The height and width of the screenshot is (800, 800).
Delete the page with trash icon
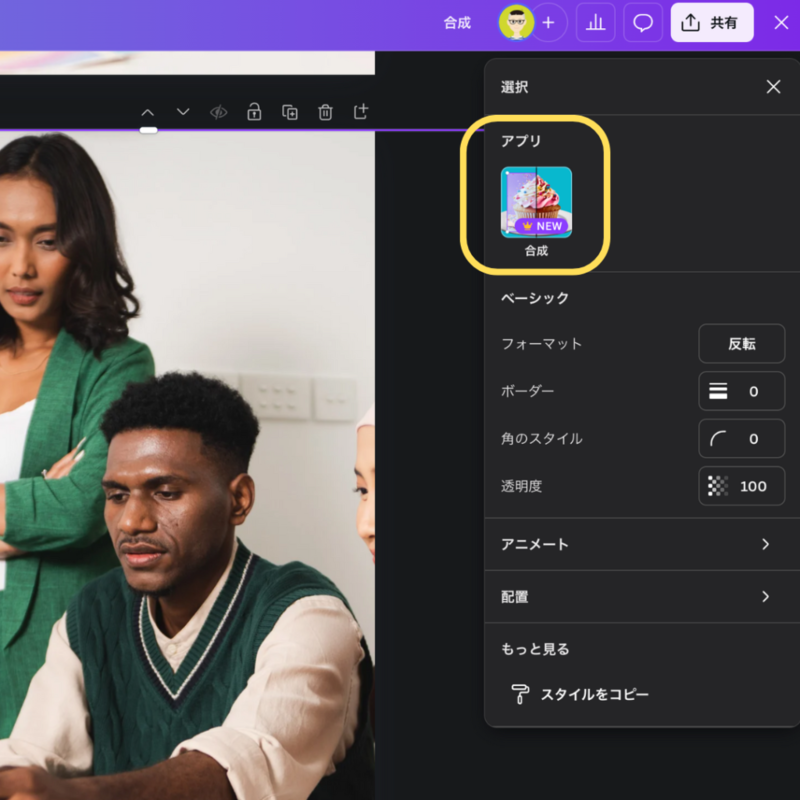coord(326,112)
